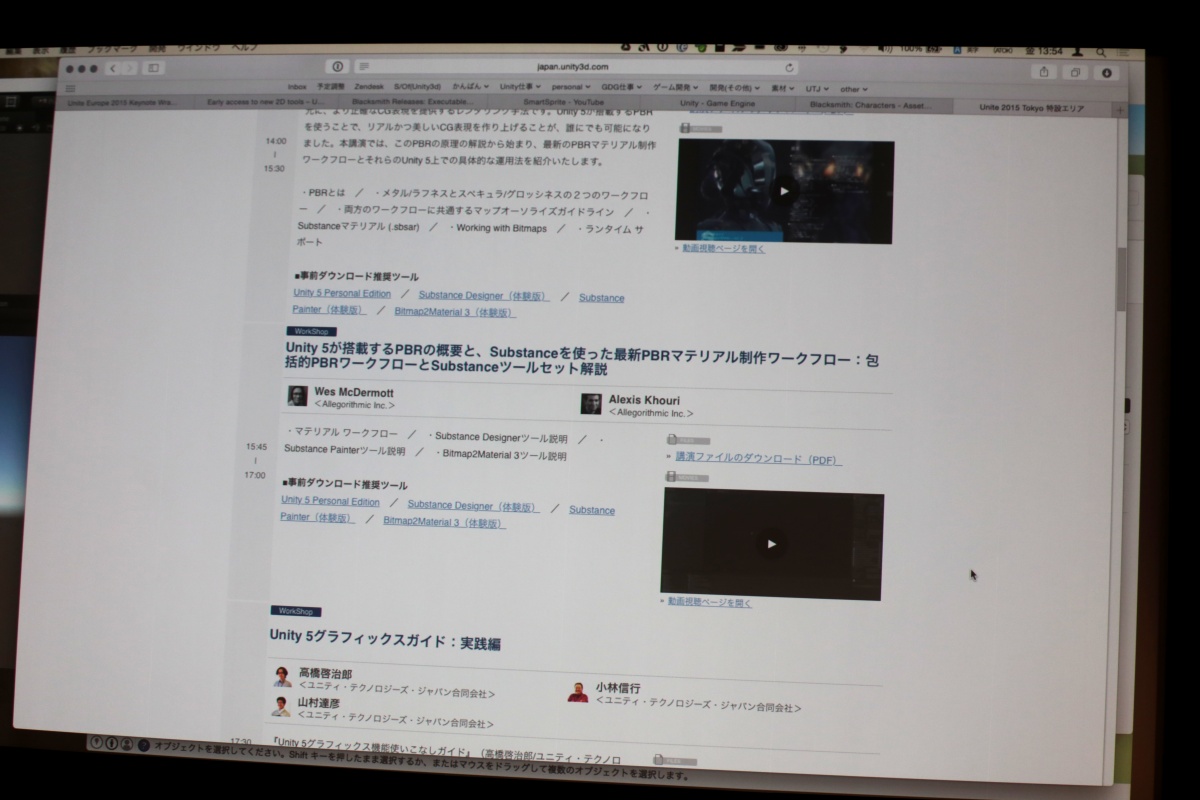The width and height of the screenshot is (1200, 800).
Task: Click Wes McDermott's profile photo
Action: (x=298, y=396)
